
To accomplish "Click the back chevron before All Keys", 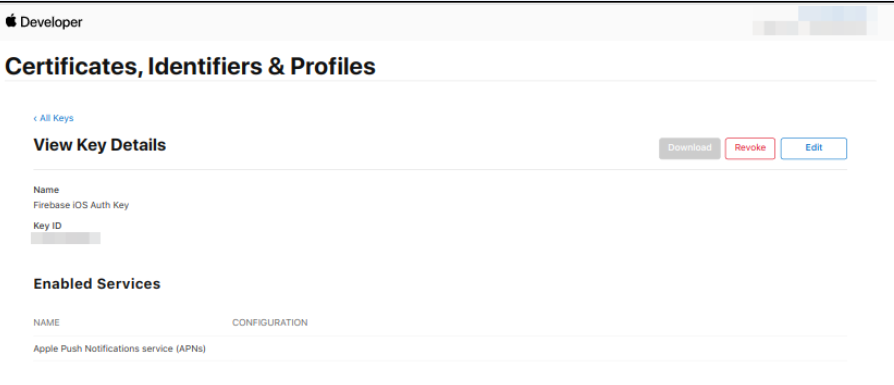I will (x=35, y=118).
